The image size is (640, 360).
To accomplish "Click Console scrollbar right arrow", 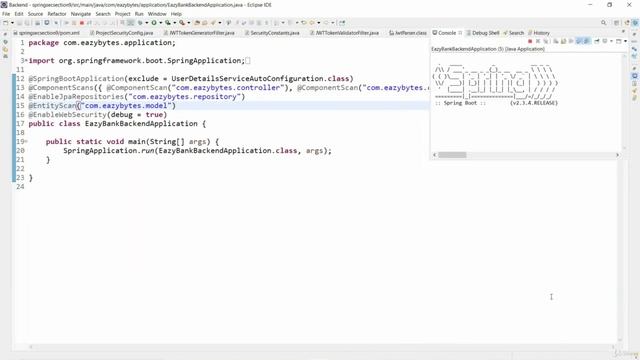I will (x=617, y=155).
